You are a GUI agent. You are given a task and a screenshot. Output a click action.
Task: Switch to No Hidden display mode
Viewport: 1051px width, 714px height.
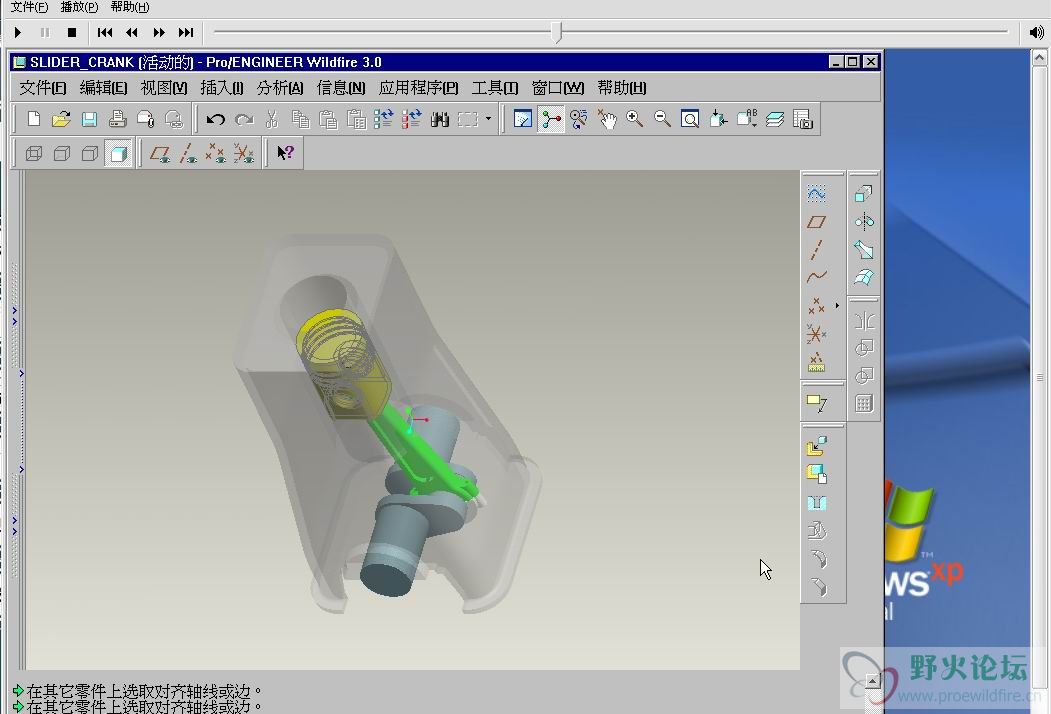point(90,154)
